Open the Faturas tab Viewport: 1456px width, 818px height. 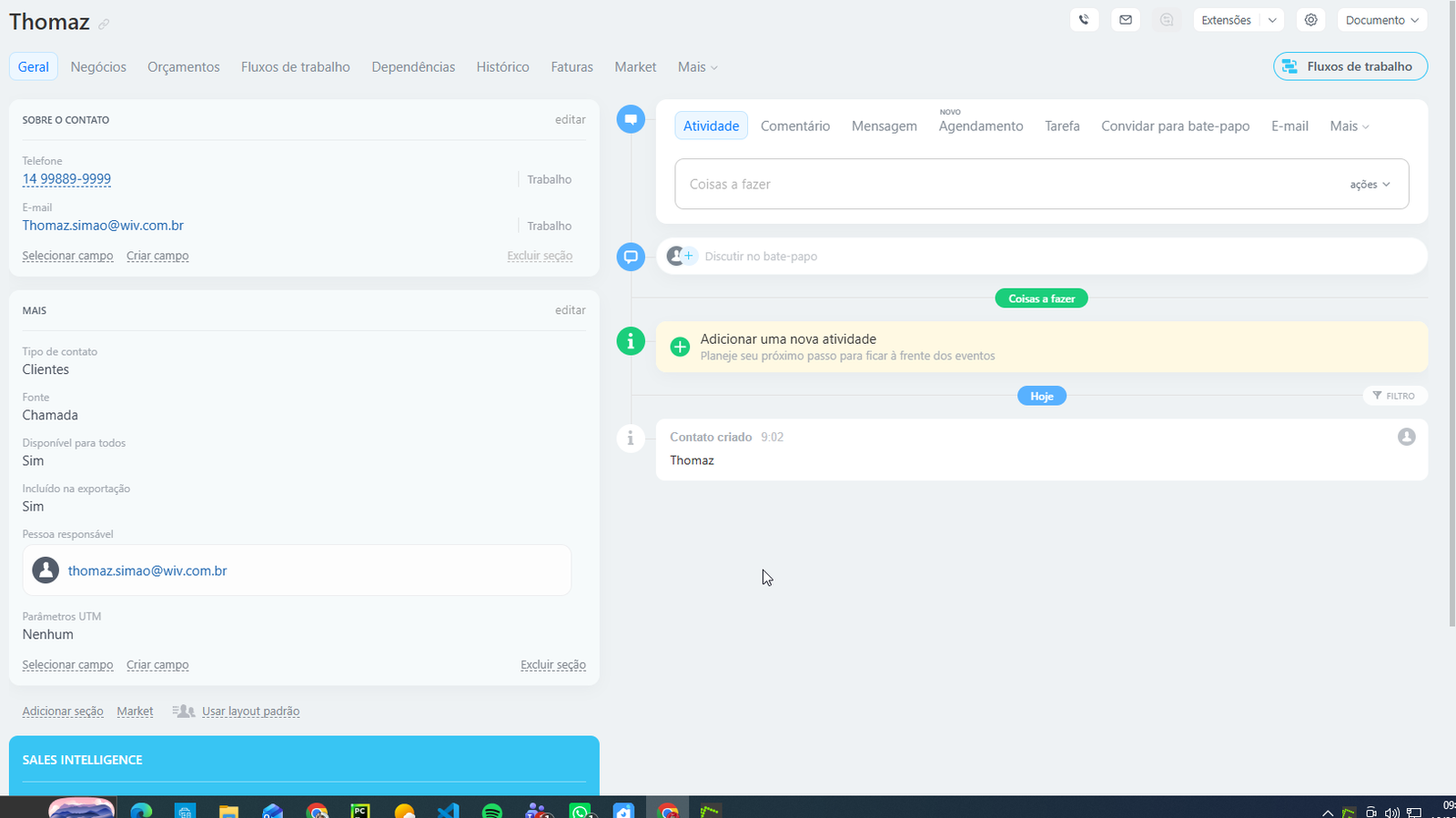click(x=571, y=67)
